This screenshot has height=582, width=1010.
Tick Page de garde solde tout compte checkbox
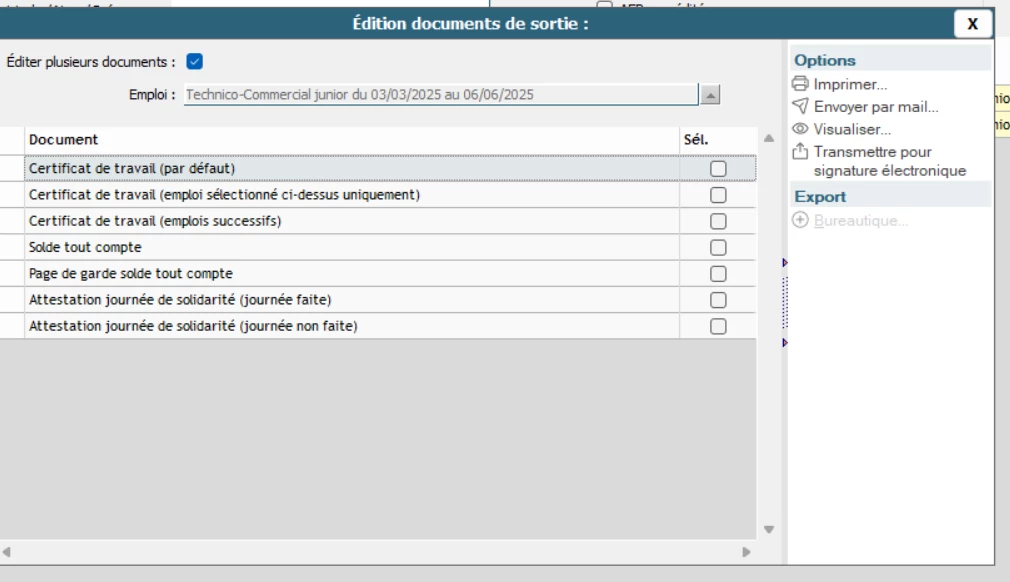(718, 274)
